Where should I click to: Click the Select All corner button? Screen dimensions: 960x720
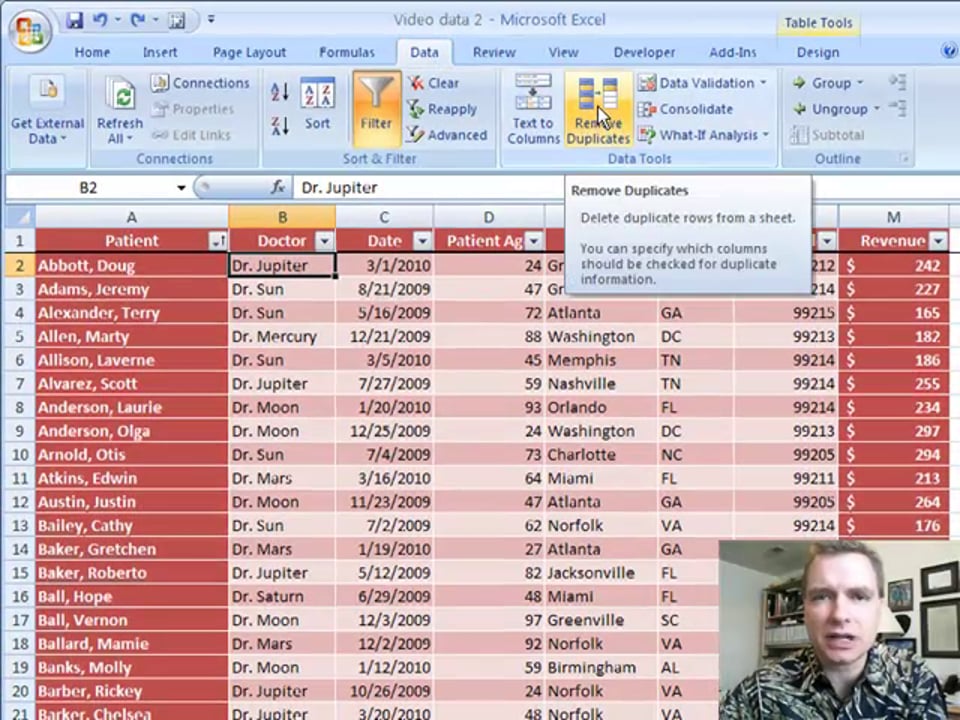20,217
